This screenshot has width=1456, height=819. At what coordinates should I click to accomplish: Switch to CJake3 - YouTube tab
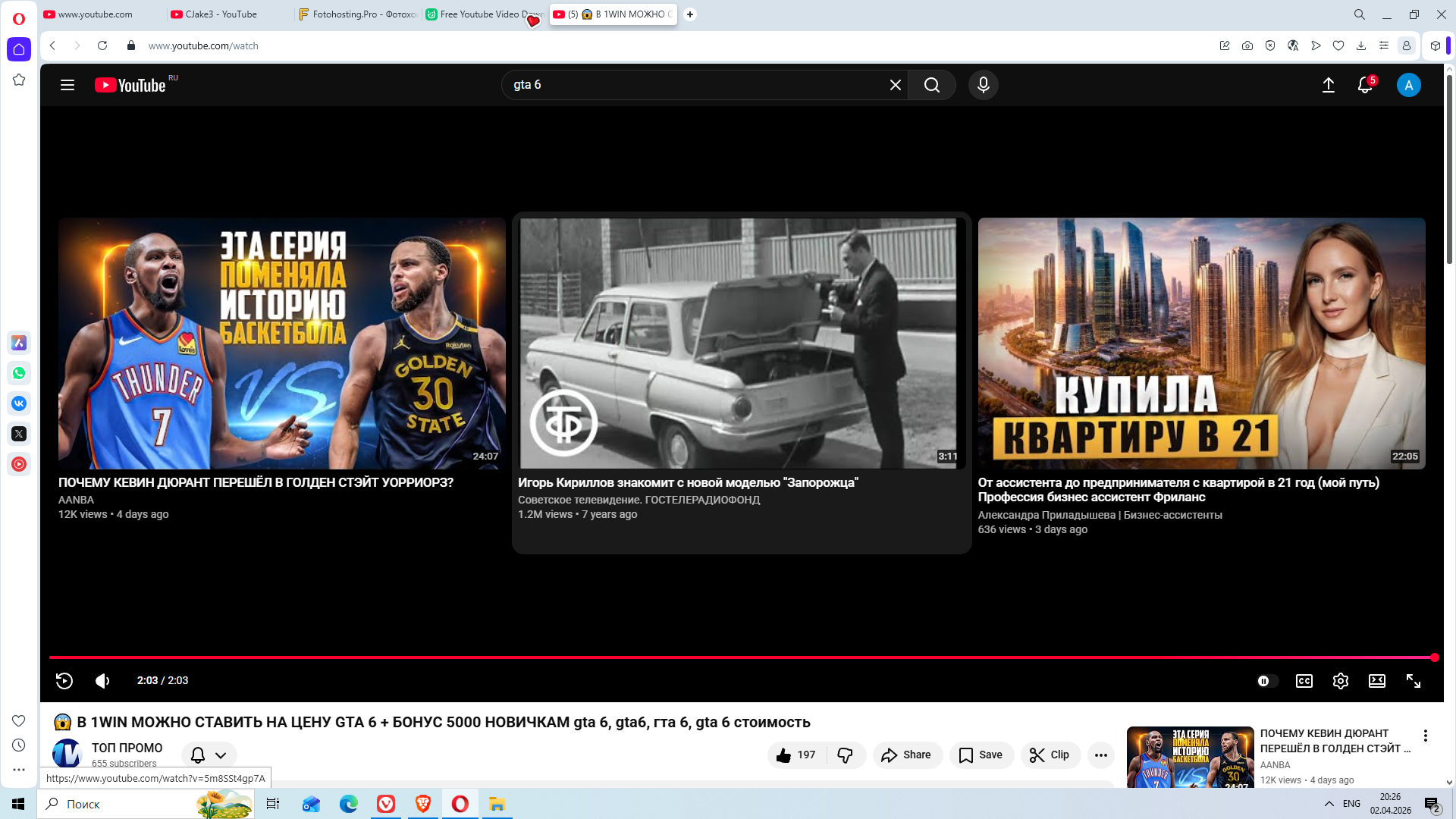click(x=221, y=14)
